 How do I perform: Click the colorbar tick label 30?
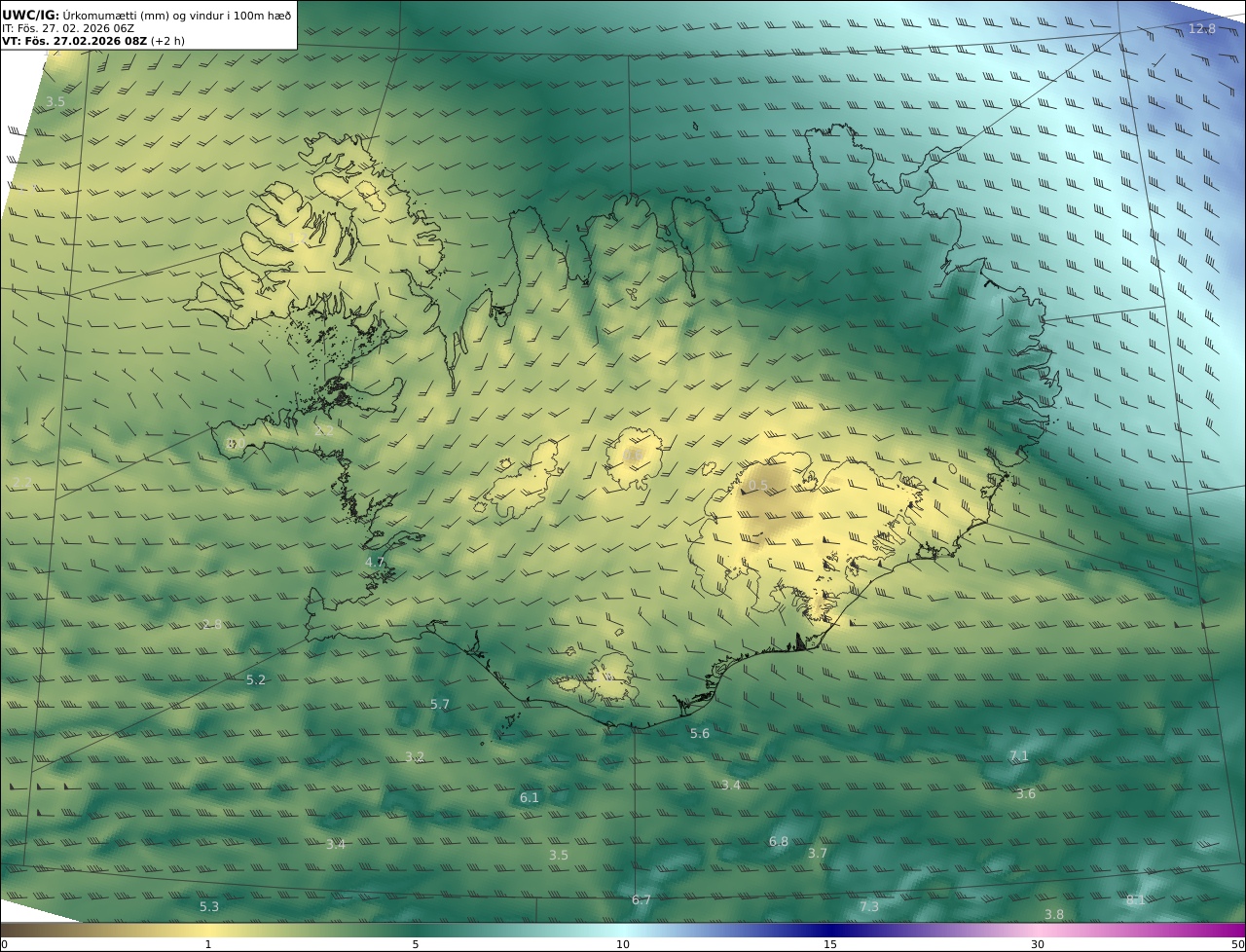coord(1038,944)
